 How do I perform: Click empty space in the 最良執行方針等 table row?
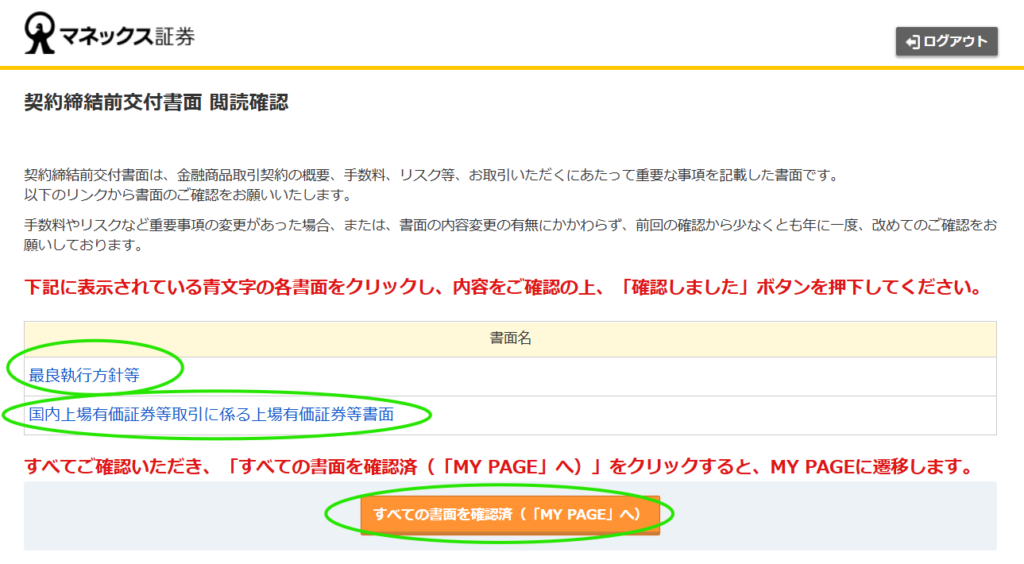(600, 377)
